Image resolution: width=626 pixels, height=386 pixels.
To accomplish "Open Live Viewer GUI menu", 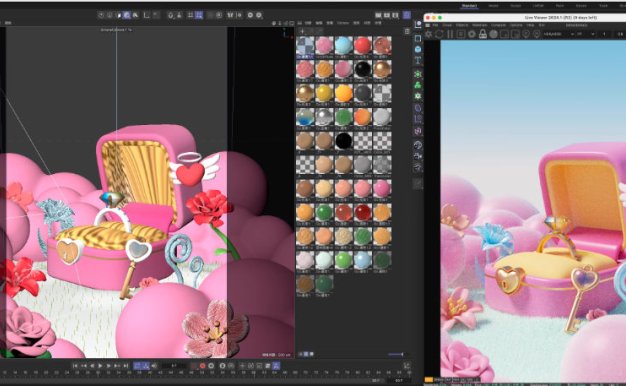I will pyautogui.click(x=542, y=25).
